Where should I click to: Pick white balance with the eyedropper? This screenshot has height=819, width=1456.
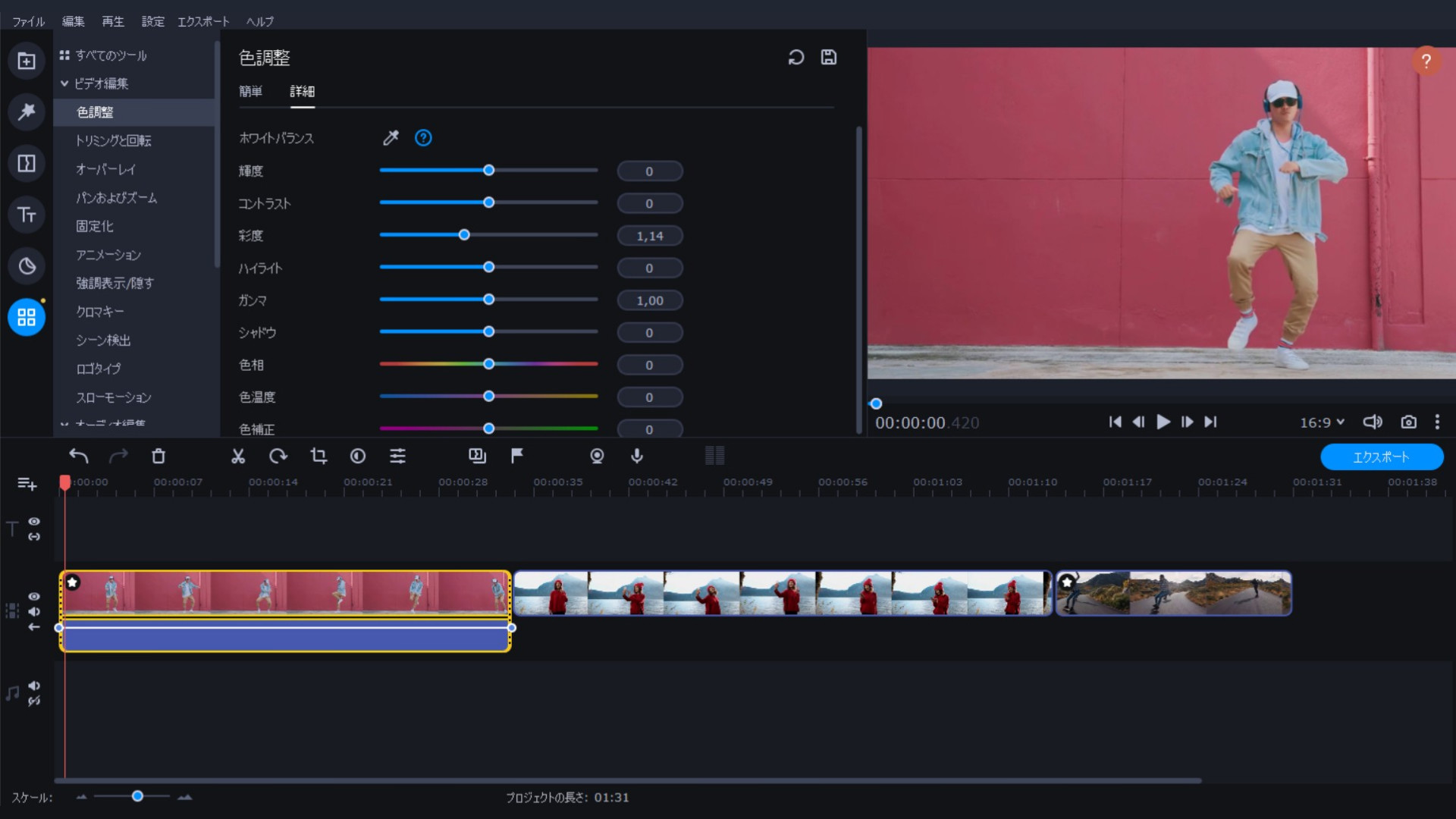pyautogui.click(x=391, y=138)
